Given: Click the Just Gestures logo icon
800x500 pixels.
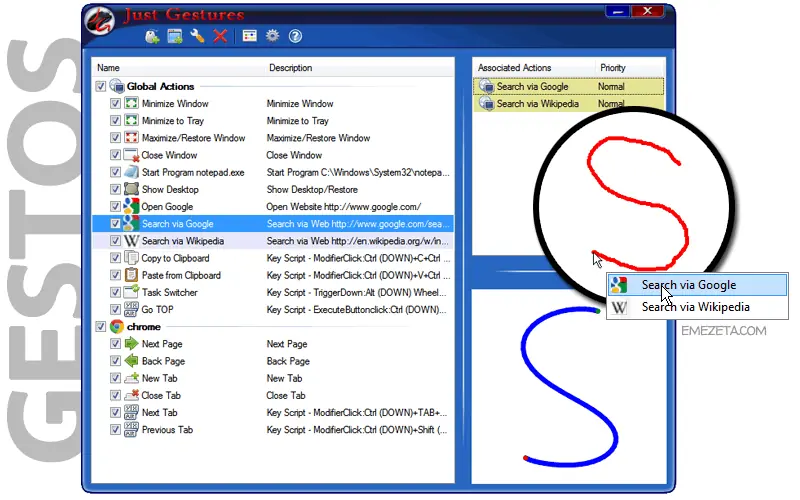Looking at the screenshot, I should (101, 21).
